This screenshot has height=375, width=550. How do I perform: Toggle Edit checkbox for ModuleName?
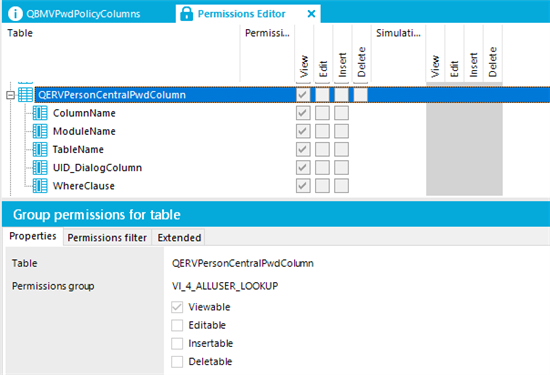click(x=322, y=131)
